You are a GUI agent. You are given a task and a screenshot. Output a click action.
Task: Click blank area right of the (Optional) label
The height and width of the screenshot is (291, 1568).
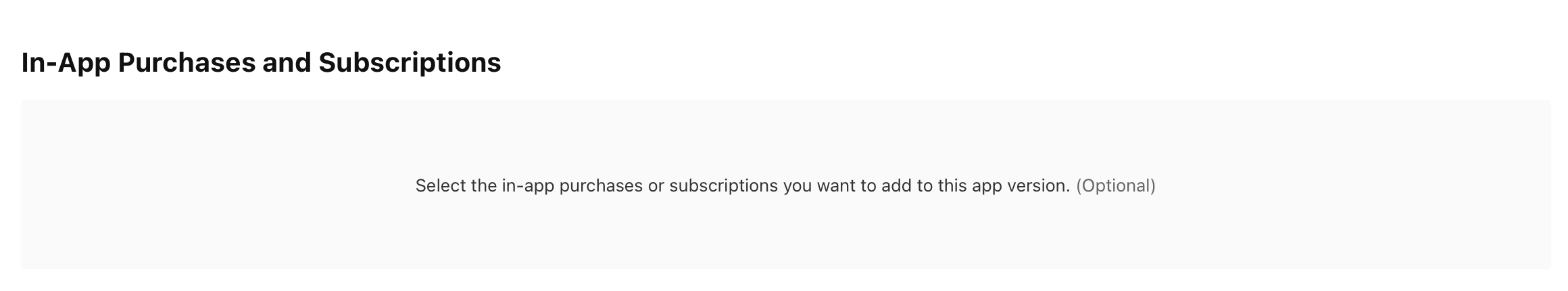pyautogui.click(x=1352, y=185)
